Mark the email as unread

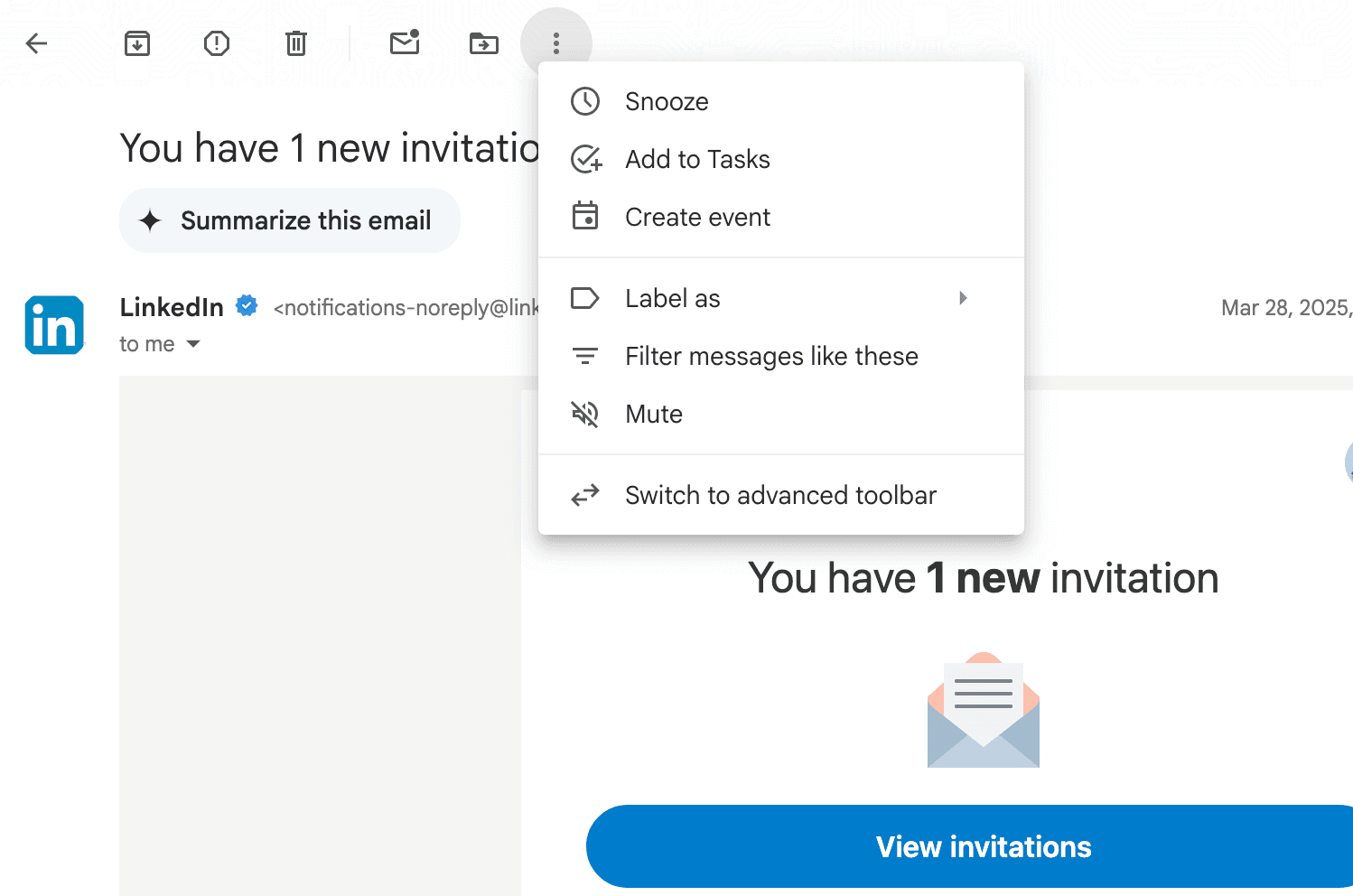click(404, 42)
